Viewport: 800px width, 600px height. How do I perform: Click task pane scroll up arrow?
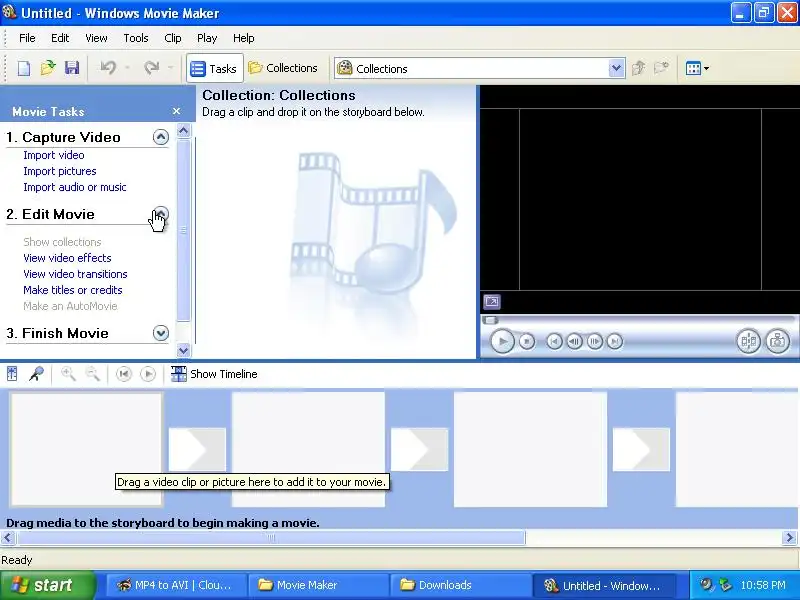(184, 131)
